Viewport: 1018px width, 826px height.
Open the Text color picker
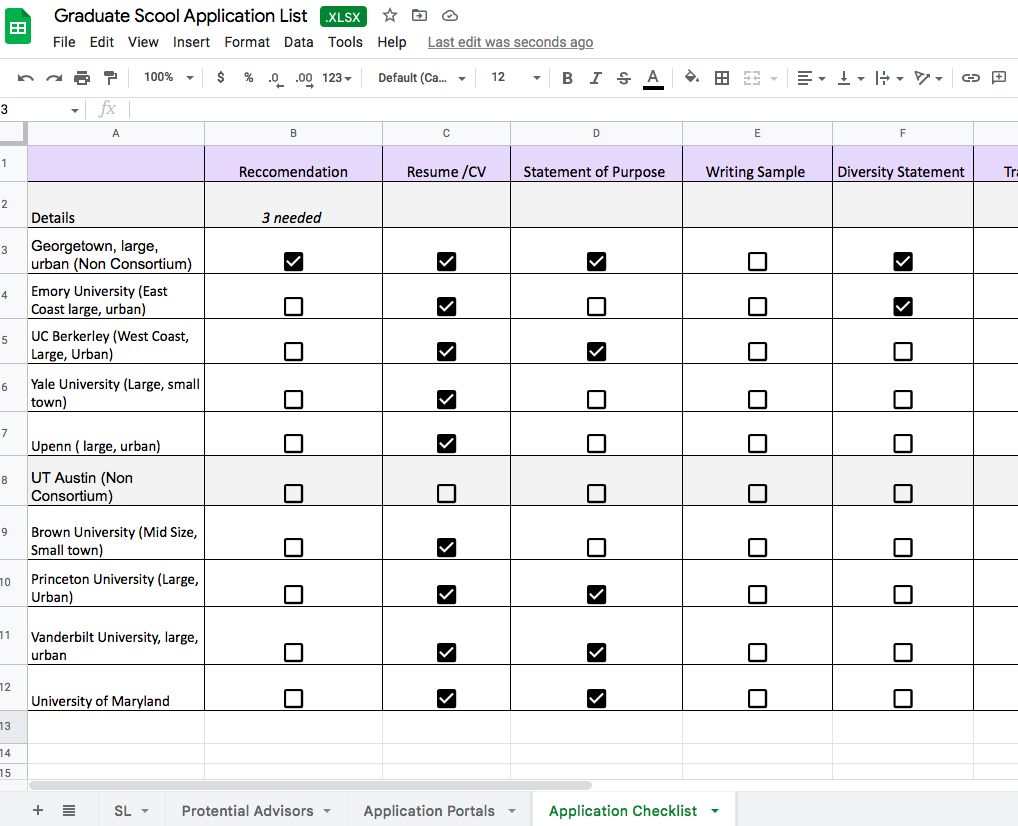click(x=652, y=77)
